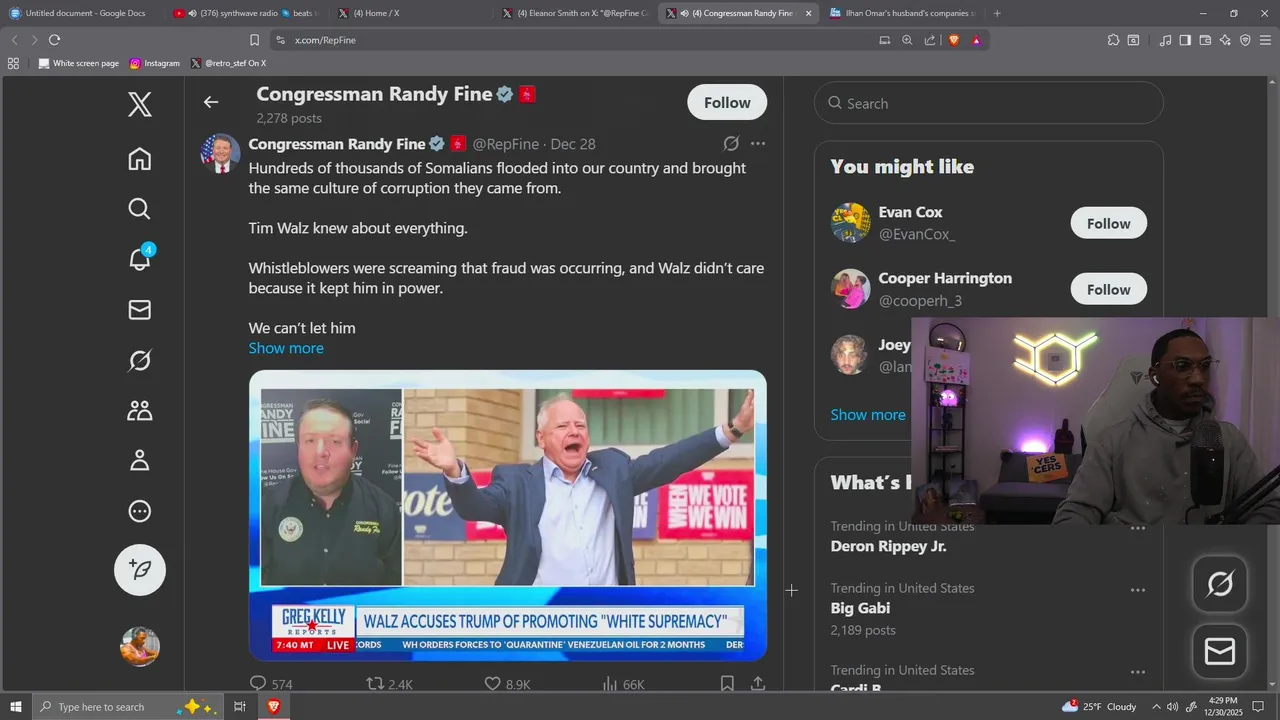Viewport: 1280px width, 720px height.
Task: Open Brave VPN shield icon
Action: [x=1245, y=40]
